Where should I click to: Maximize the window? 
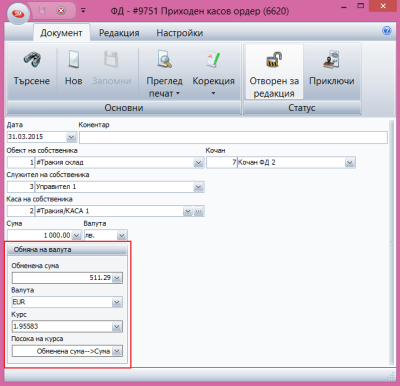click(361, 6)
